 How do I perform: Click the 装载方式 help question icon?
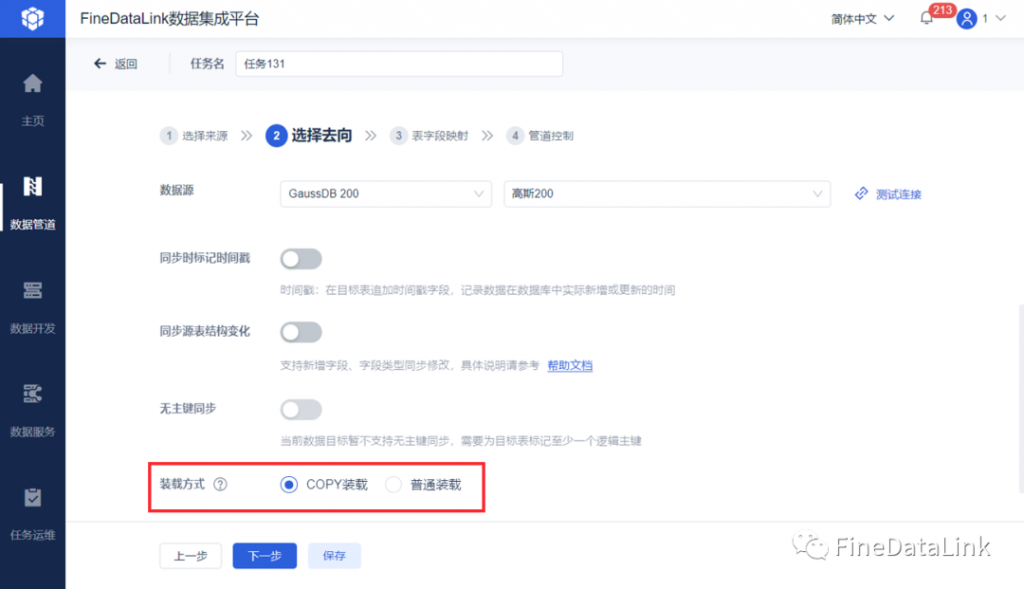pyautogui.click(x=221, y=485)
